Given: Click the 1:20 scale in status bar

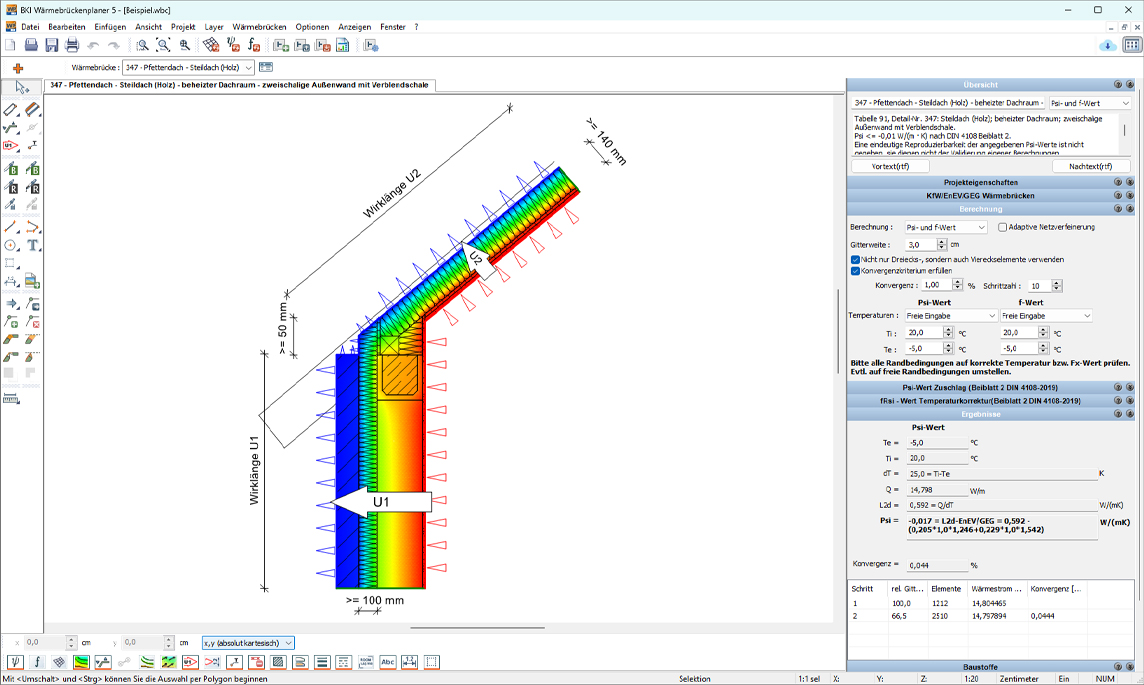Looking at the screenshot, I should point(972,679).
